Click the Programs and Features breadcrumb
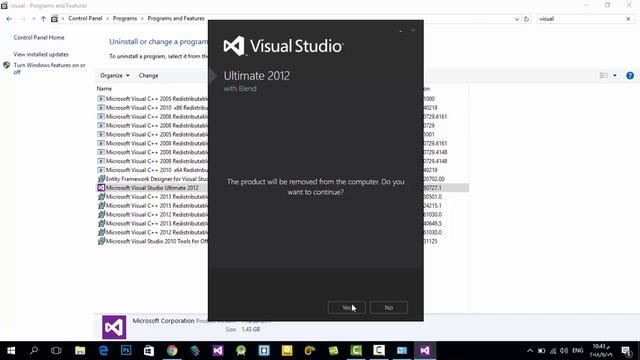640x360 pixels. [x=176, y=18]
